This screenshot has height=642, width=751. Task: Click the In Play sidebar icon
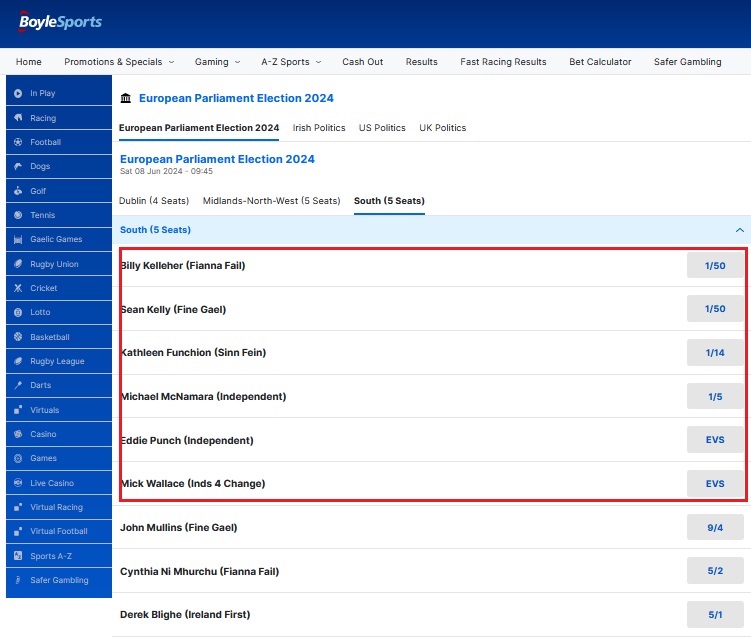coord(18,93)
